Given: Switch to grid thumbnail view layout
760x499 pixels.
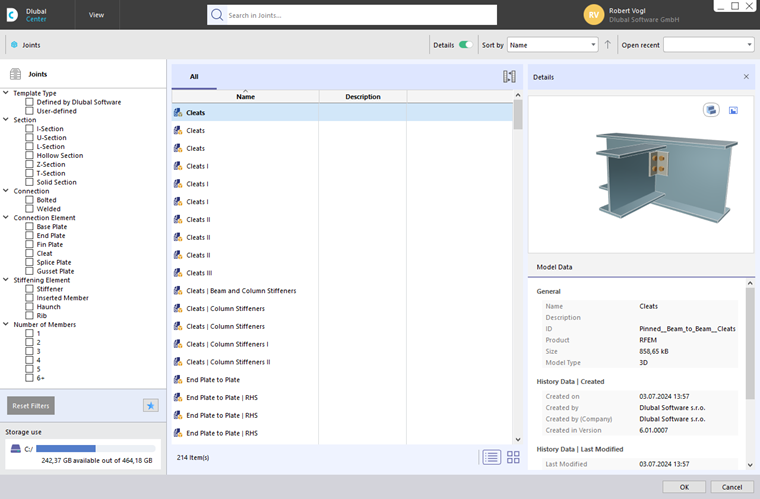Looking at the screenshot, I should 513,457.
